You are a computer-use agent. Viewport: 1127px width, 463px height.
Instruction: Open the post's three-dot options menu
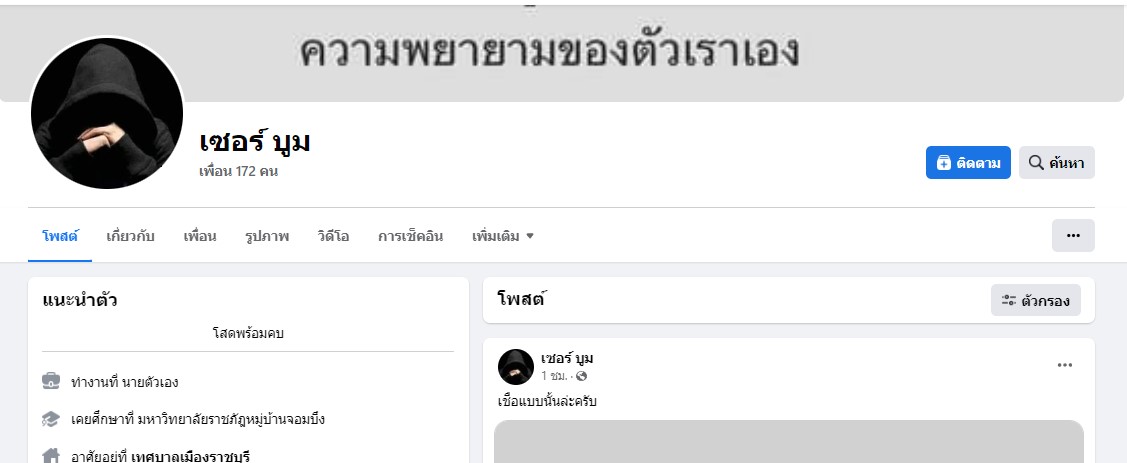click(x=1064, y=365)
